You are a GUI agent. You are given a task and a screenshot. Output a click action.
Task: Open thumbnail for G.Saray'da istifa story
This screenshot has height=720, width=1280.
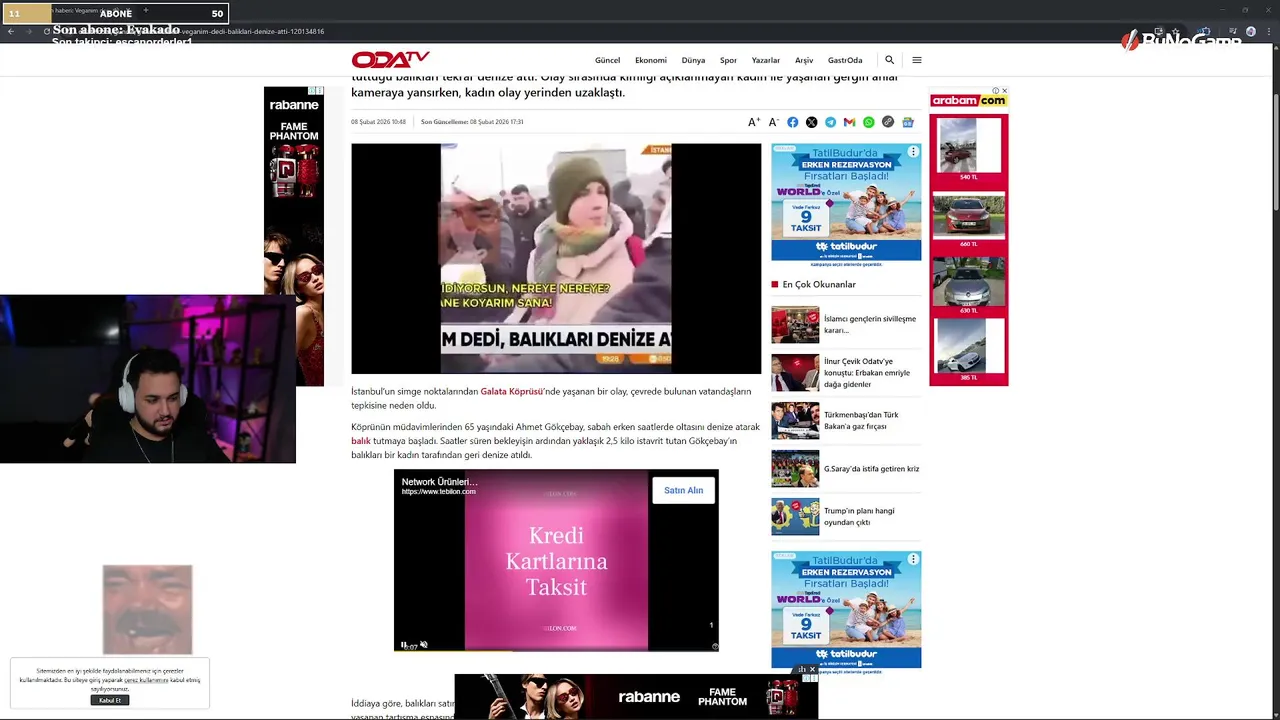(795, 468)
